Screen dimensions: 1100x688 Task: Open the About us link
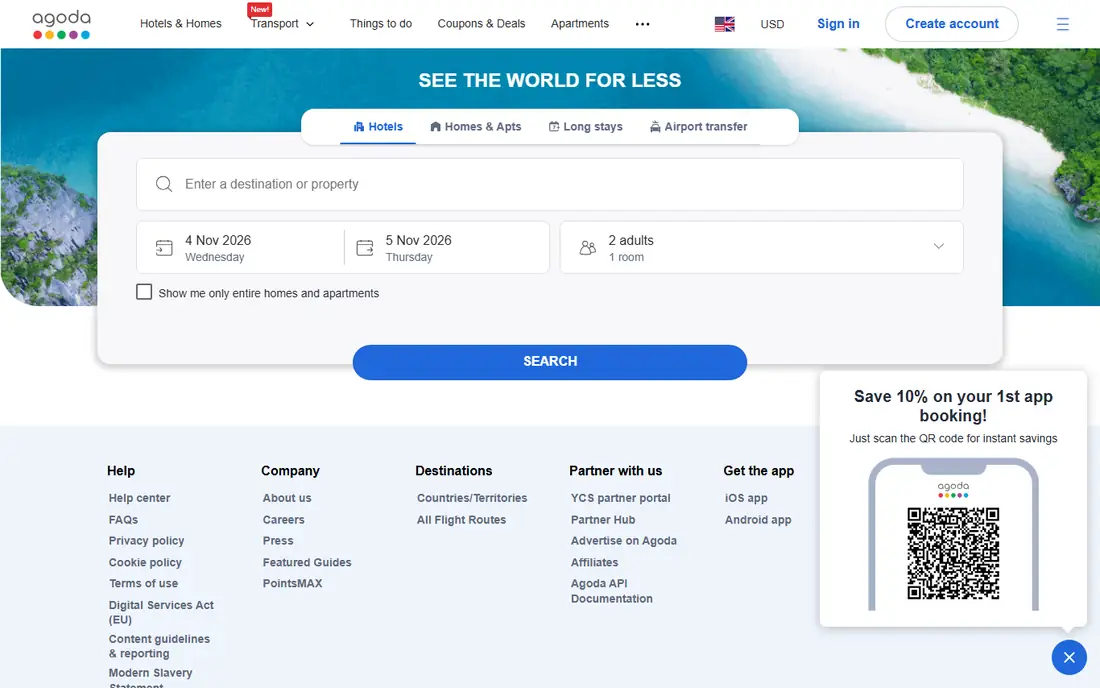(287, 498)
